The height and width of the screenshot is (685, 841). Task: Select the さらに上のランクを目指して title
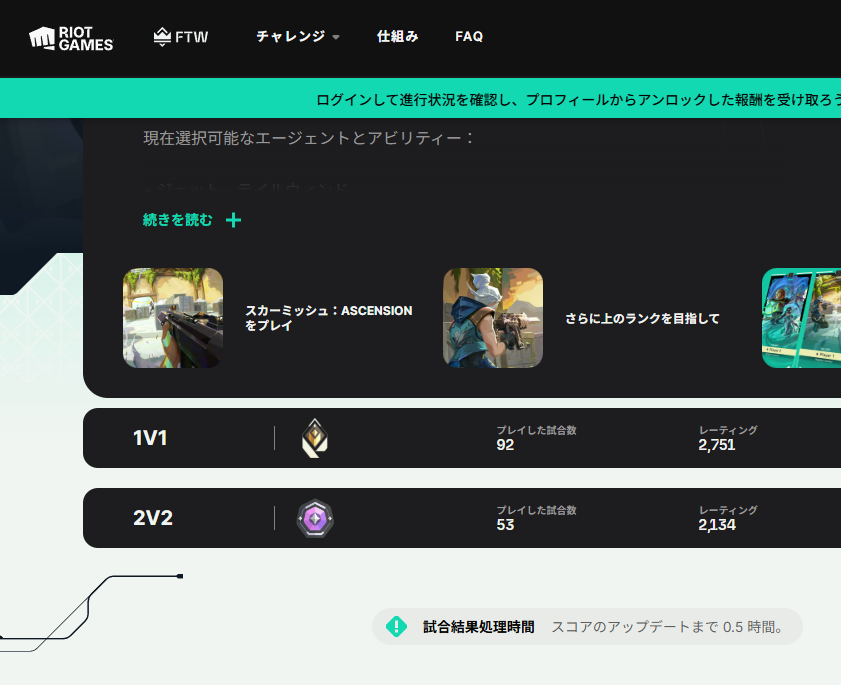click(642, 319)
